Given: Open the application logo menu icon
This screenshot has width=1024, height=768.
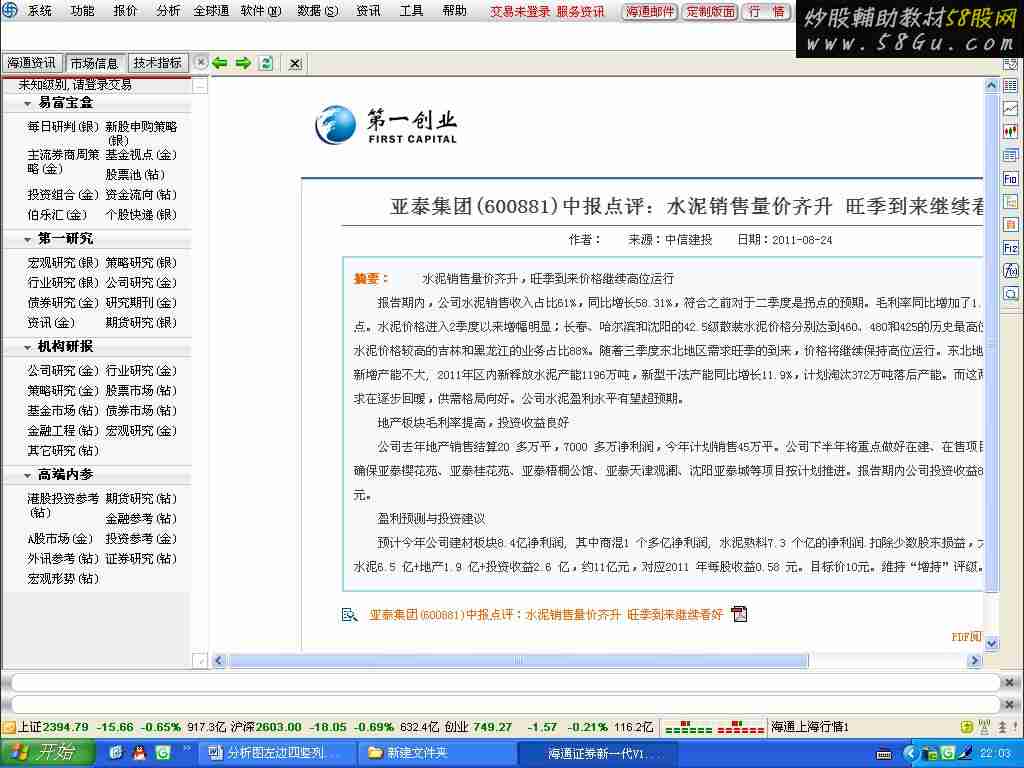Looking at the screenshot, I should 10,10.
